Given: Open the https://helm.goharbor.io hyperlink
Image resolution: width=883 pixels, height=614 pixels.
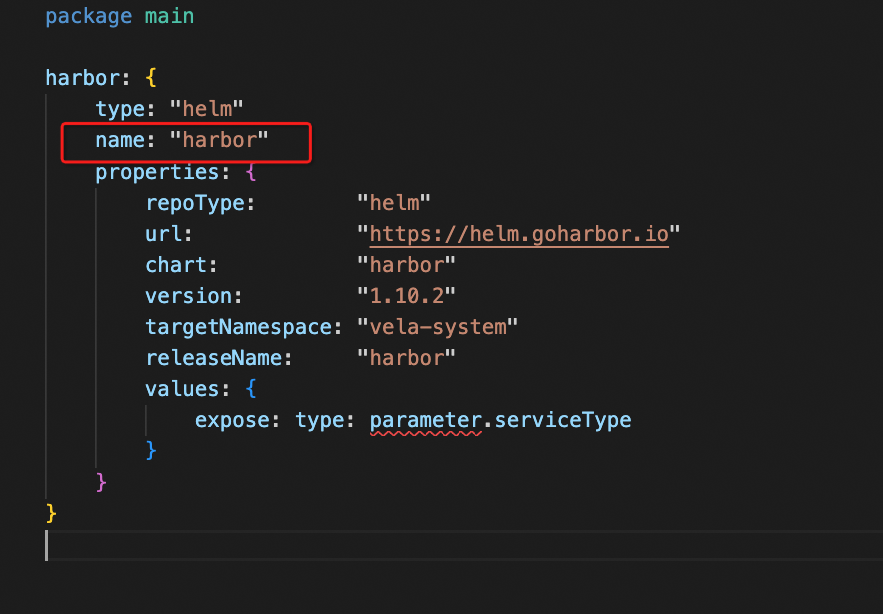Looking at the screenshot, I should 518,233.
